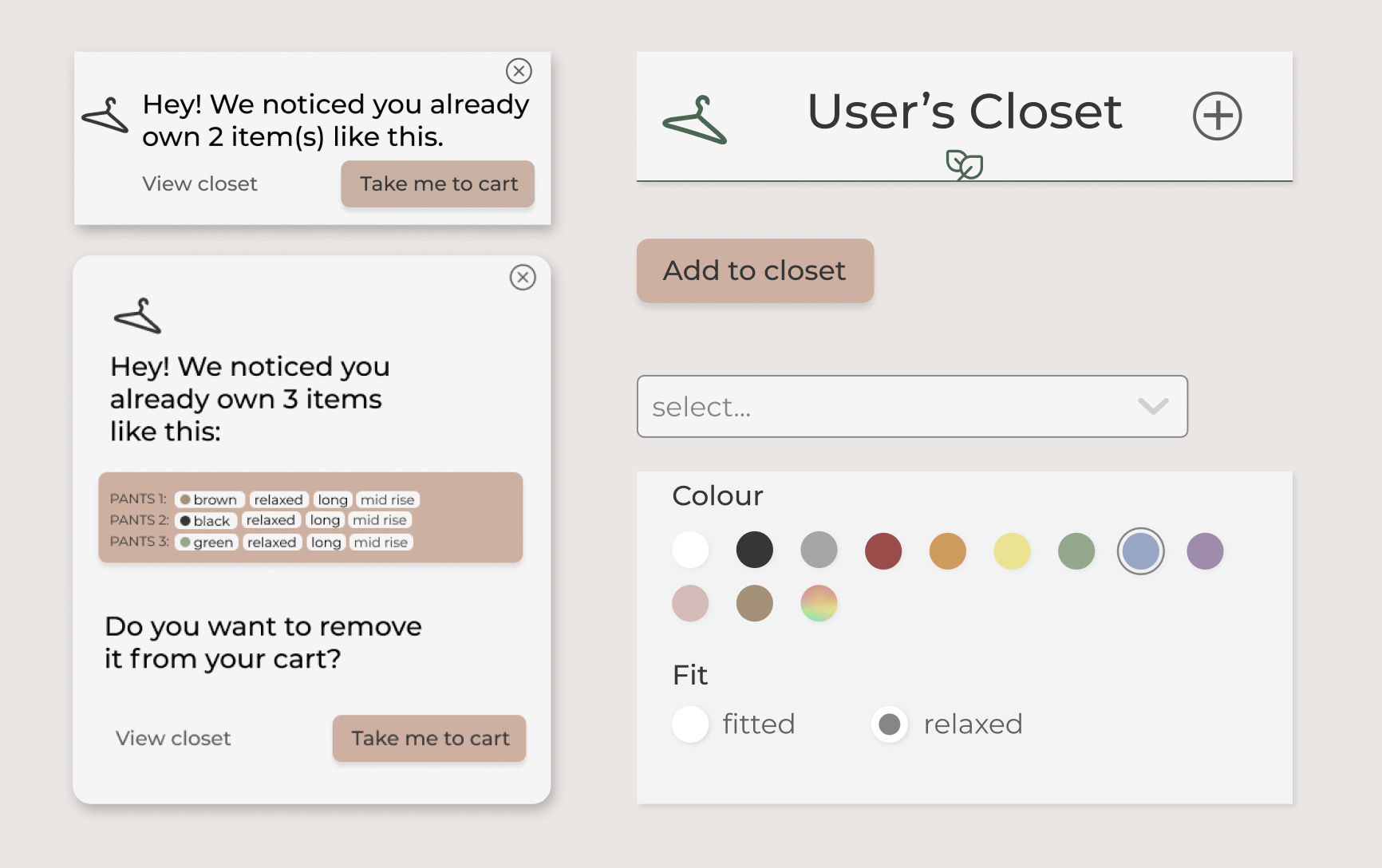Image resolution: width=1382 pixels, height=868 pixels.
Task: Click the PANTS 1: label
Action: [138, 499]
